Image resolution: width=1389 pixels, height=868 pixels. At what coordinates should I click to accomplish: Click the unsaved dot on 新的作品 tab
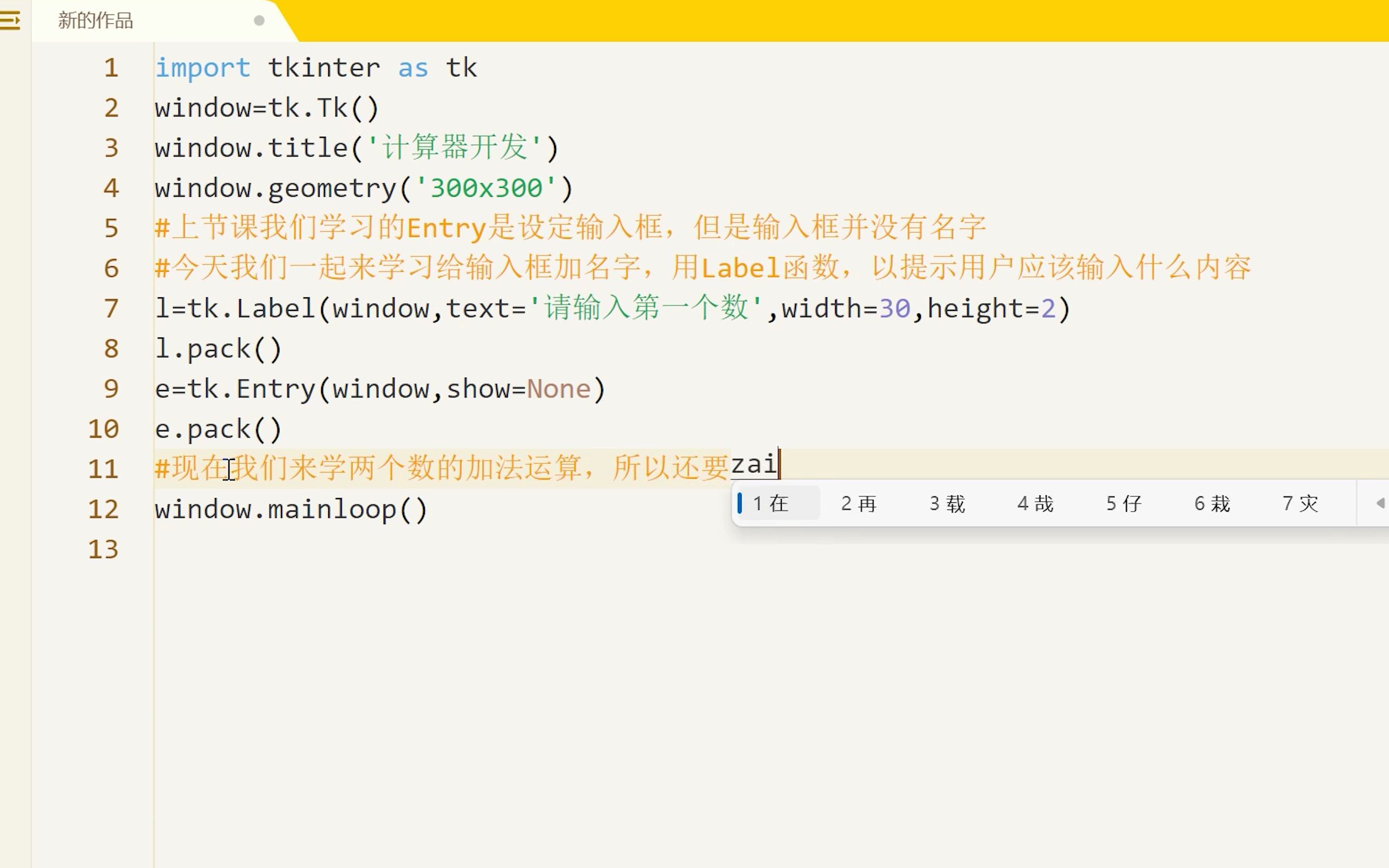pos(259,21)
